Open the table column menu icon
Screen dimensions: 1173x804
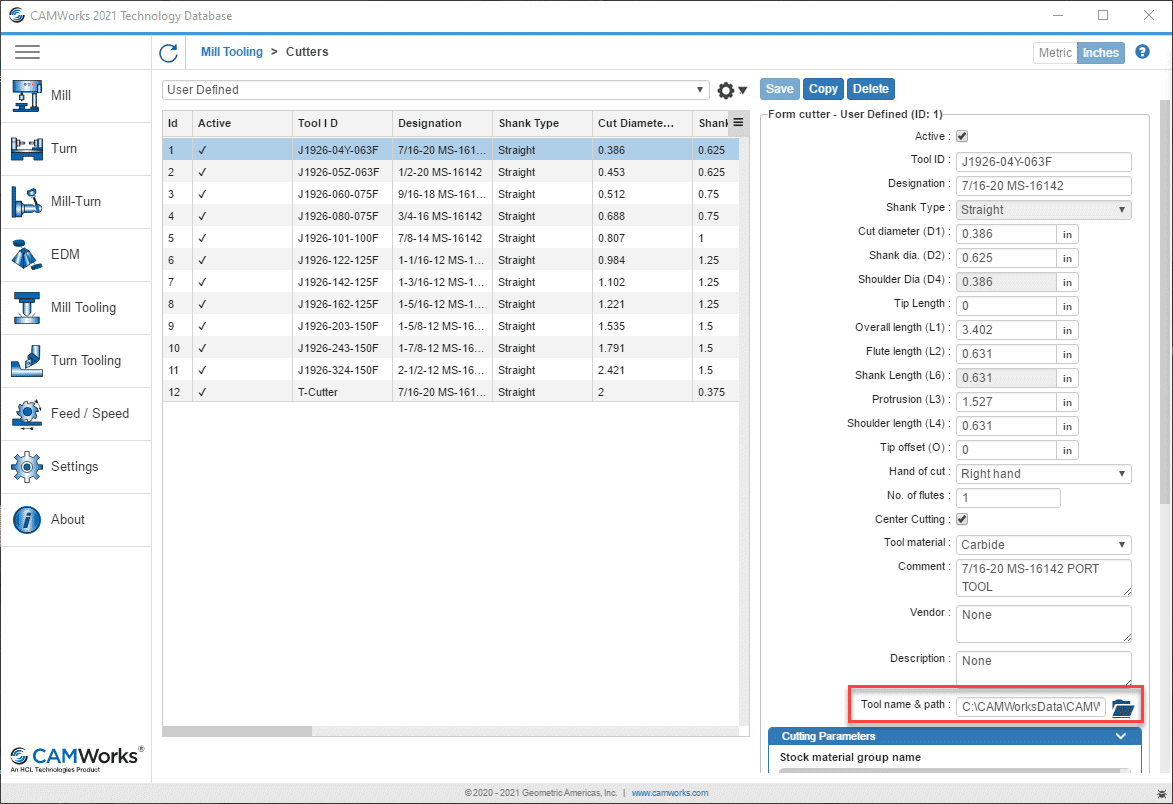tap(738, 122)
